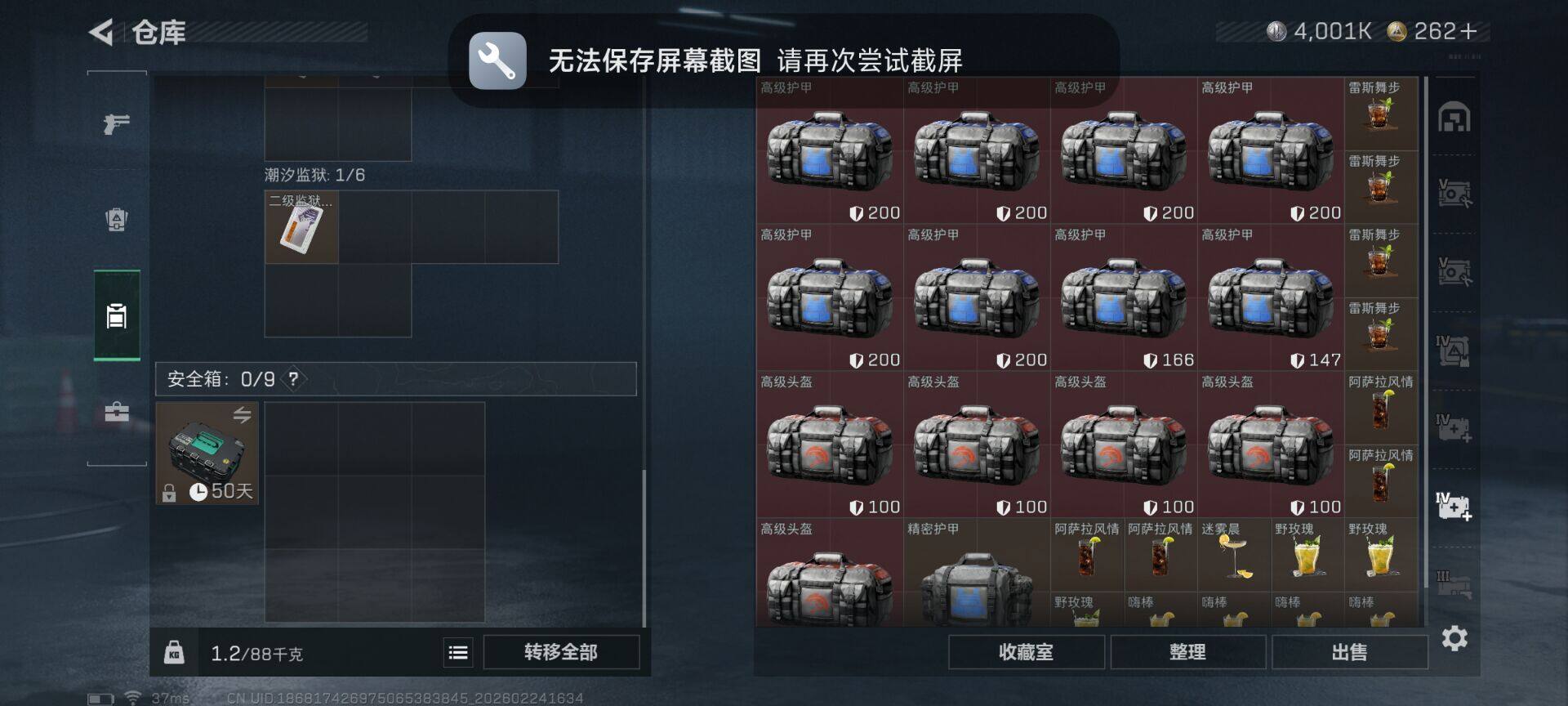Go back using the arrow beside 仓库

100,33
